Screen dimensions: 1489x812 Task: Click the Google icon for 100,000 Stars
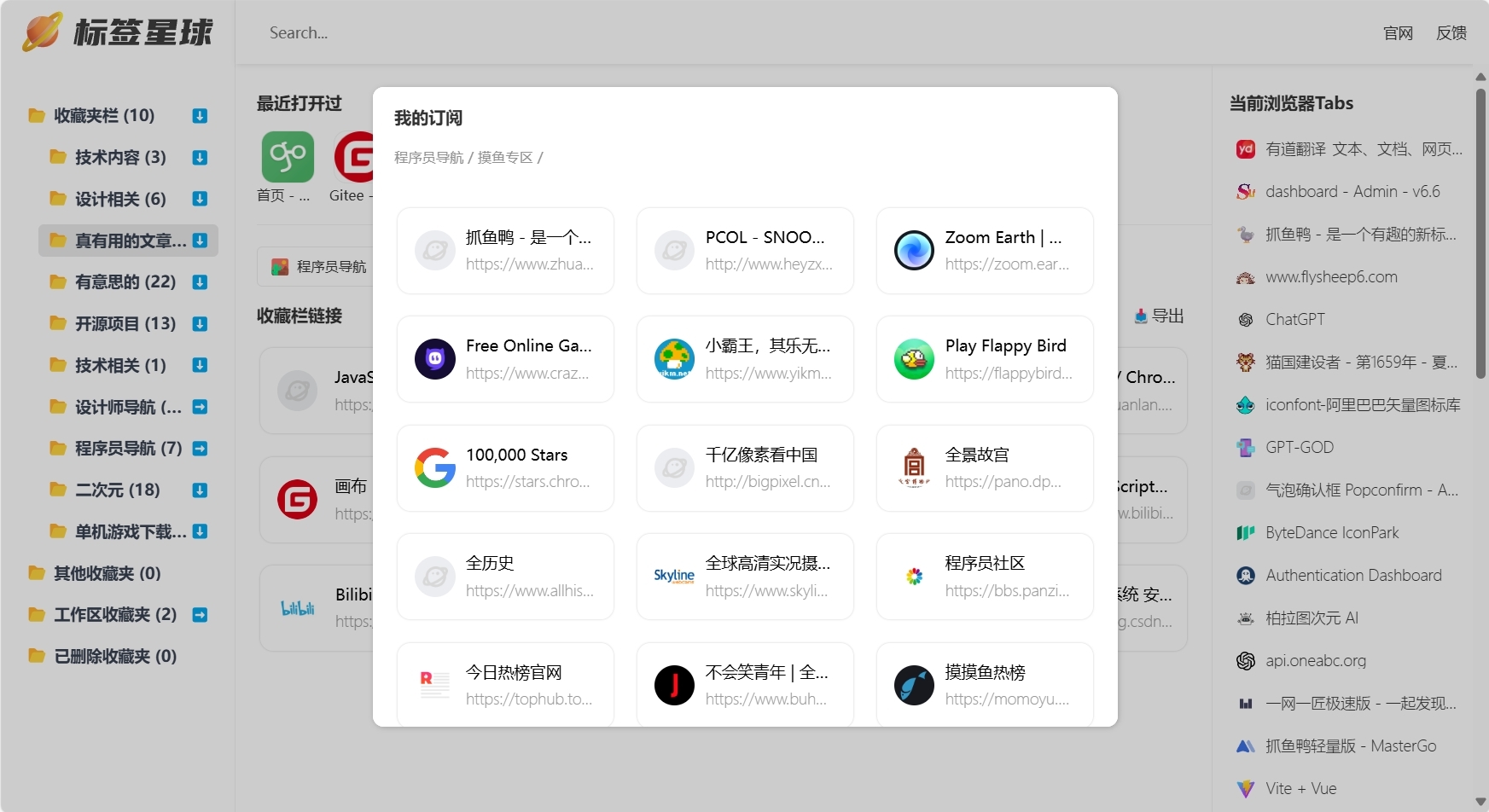point(435,468)
